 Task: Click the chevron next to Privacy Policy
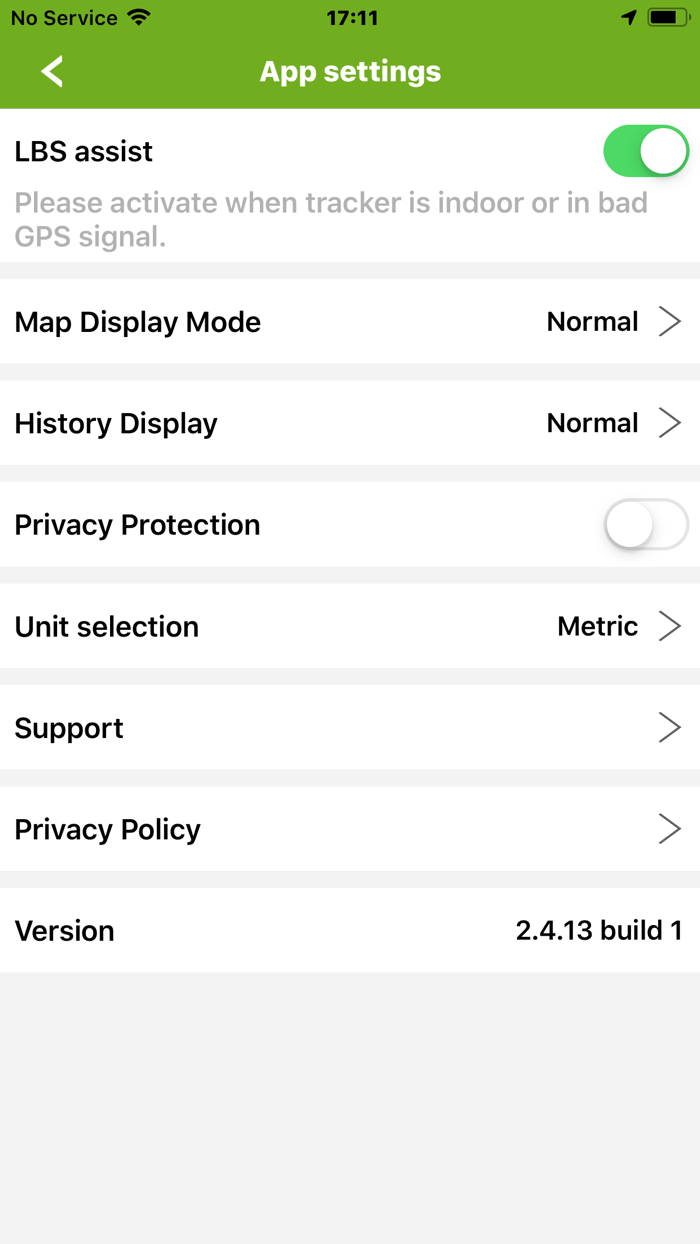670,828
